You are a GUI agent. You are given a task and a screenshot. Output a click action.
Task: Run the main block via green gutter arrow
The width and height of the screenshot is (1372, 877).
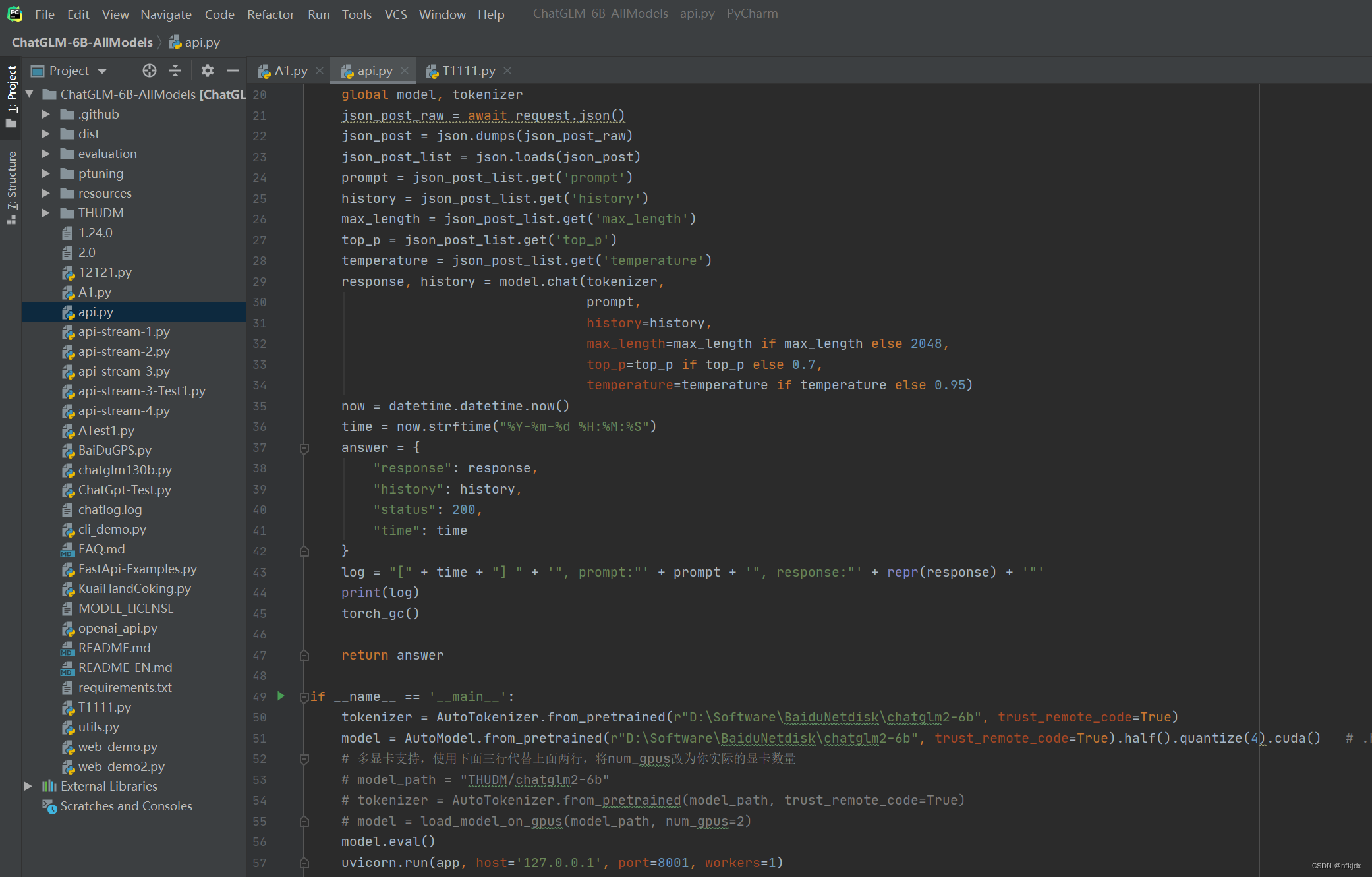[x=281, y=696]
